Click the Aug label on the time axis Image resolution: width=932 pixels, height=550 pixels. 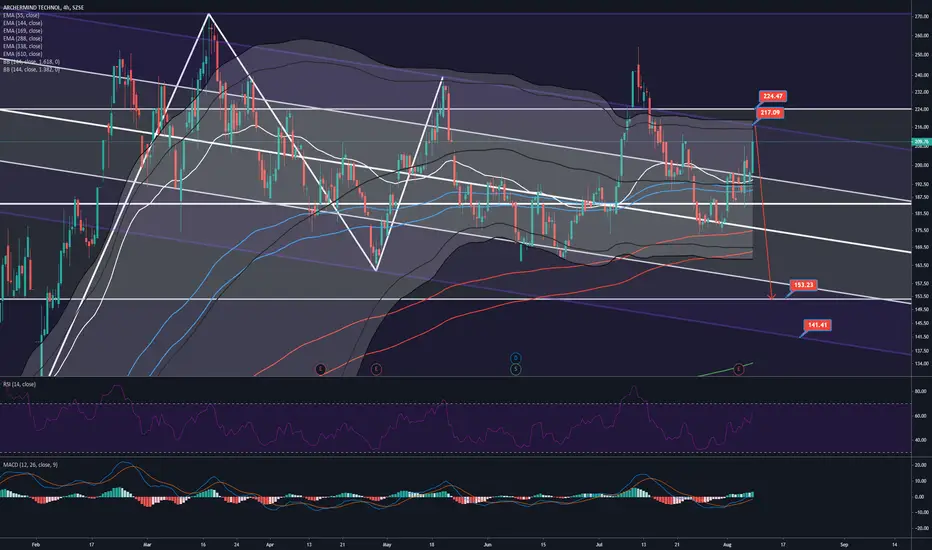(728, 544)
